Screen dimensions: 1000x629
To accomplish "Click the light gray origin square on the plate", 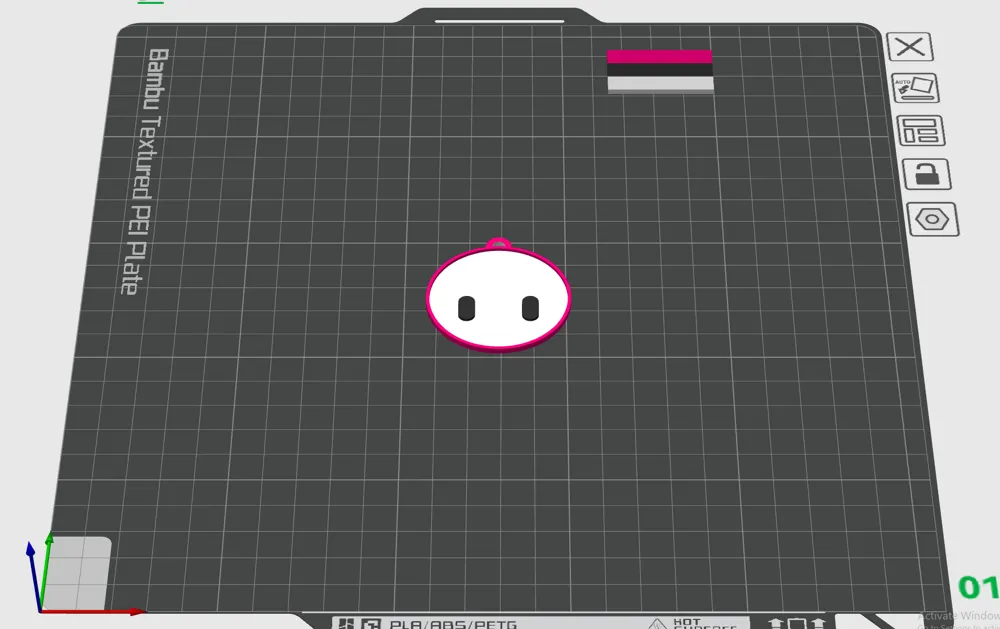I will coord(77,574).
